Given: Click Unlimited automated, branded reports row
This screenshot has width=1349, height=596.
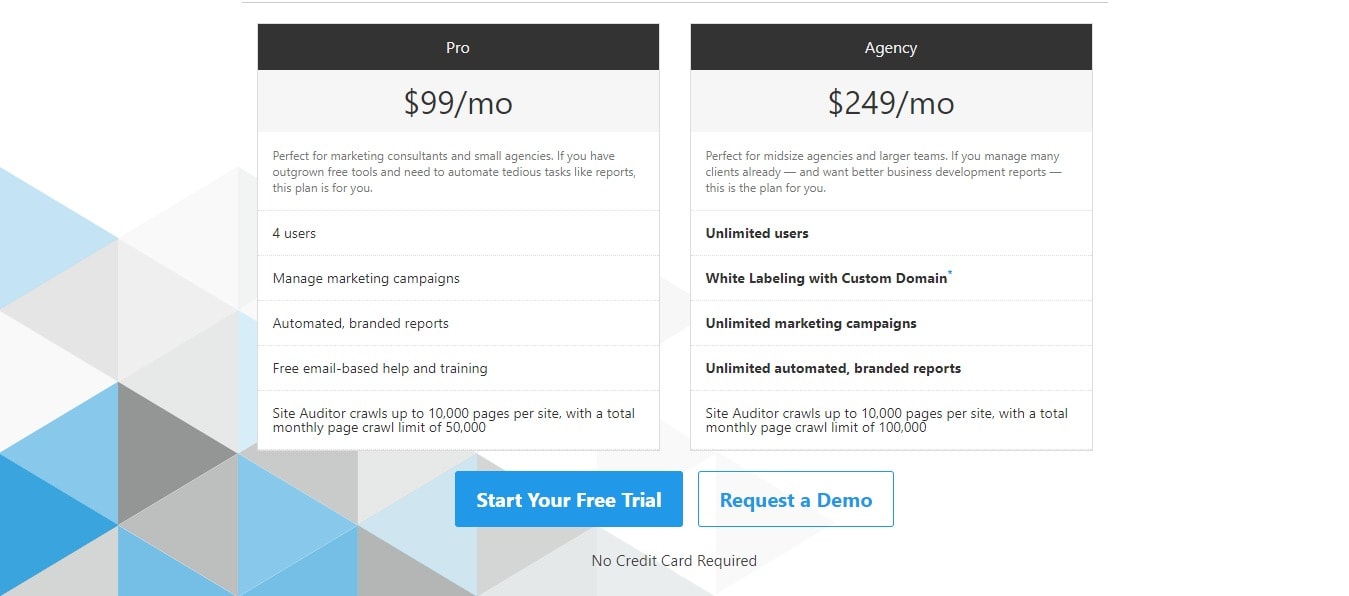Looking at the screenshot, I should (891, 368).
